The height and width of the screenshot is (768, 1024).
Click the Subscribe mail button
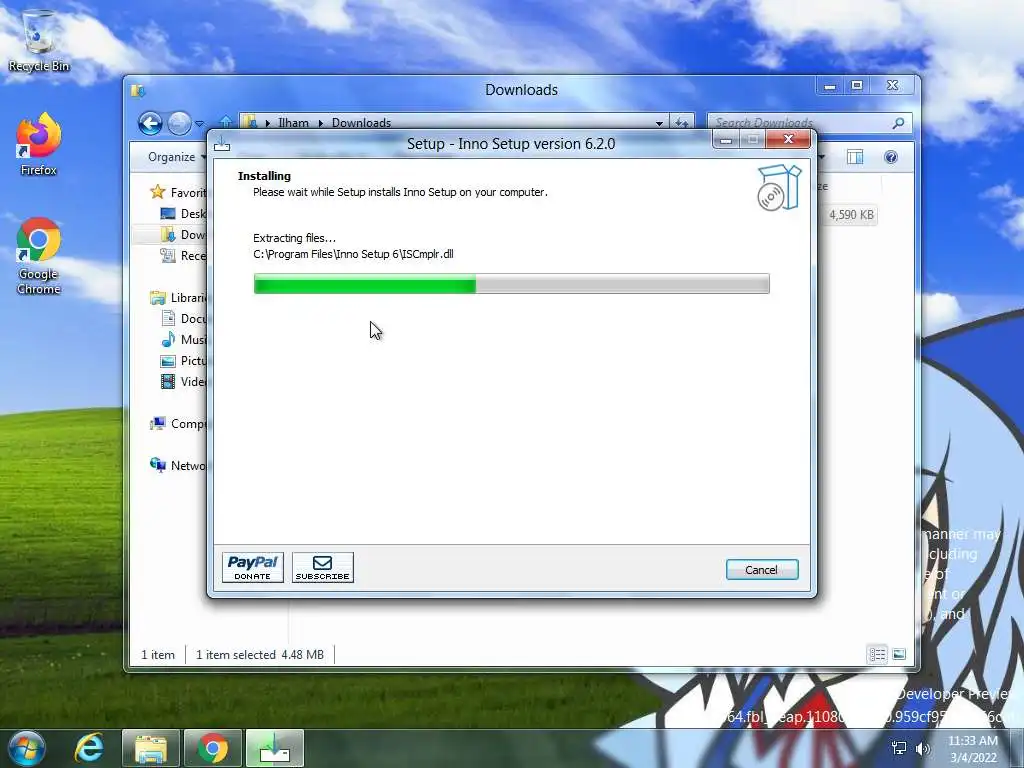(323, 568)
